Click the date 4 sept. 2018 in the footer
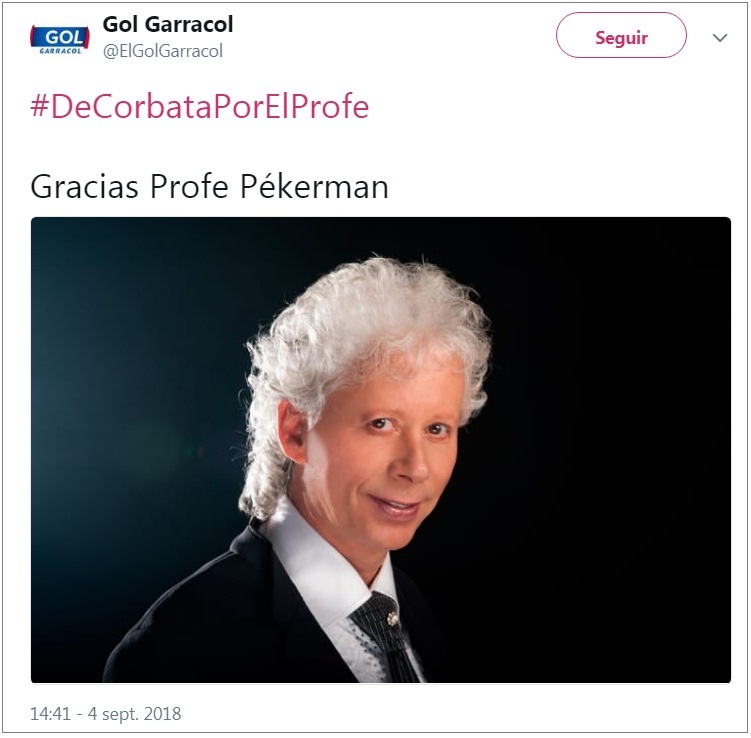751x738 pixels. 135,714
